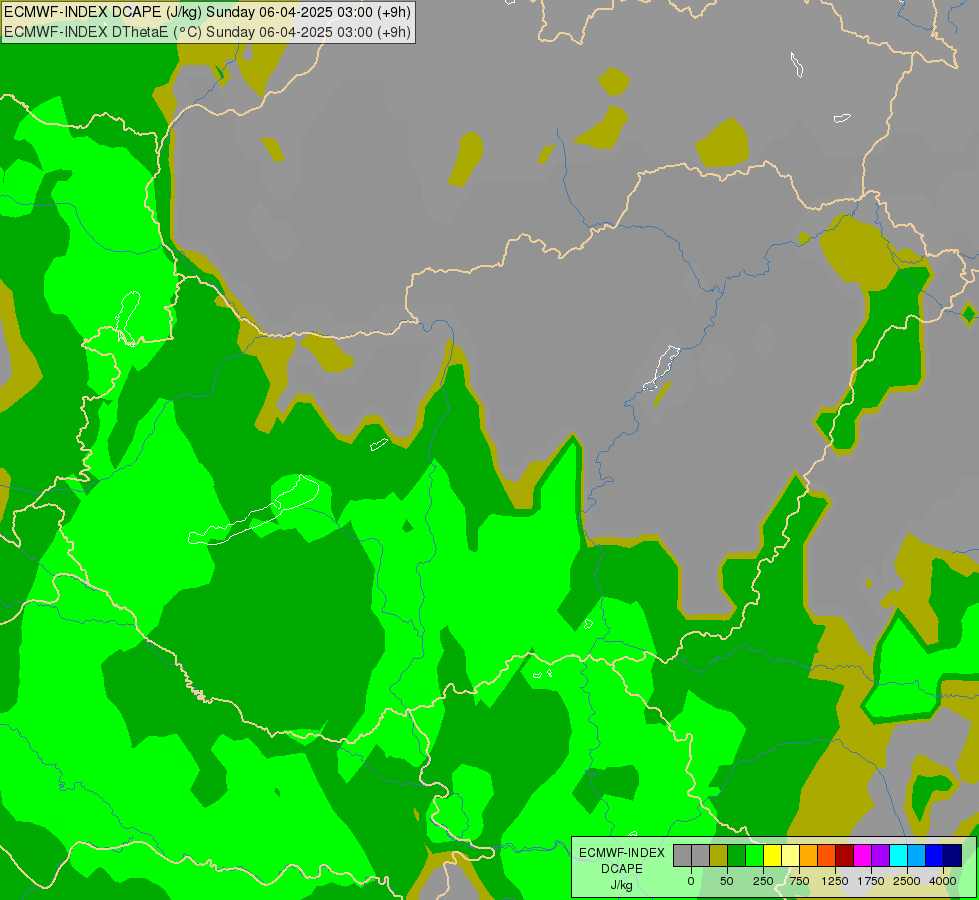Viewport: 979px width, 900px height.
Task: Click the navy legend swatch
Action: pos(952,856)
